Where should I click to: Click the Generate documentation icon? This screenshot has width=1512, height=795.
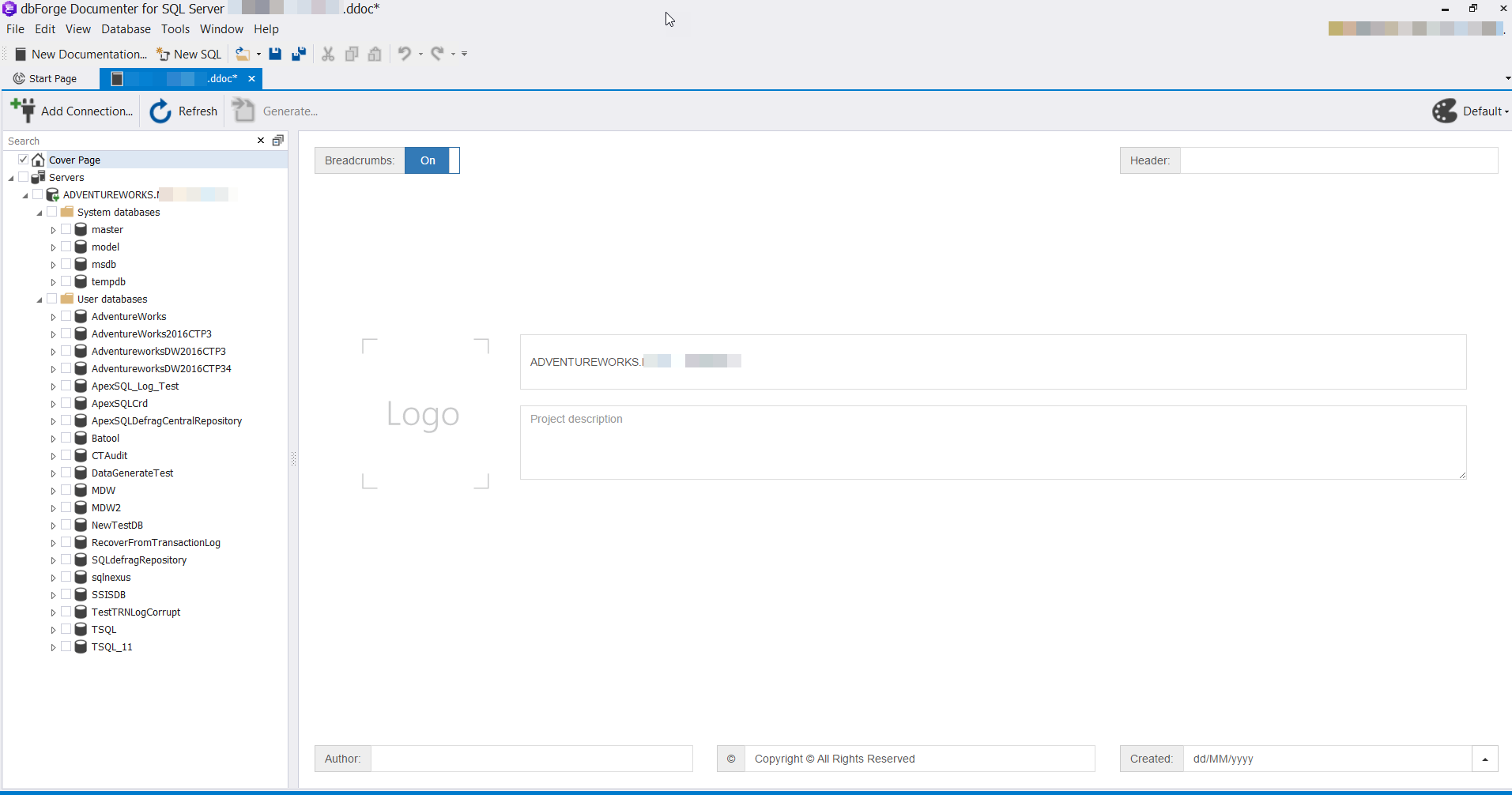click(243, 111)
